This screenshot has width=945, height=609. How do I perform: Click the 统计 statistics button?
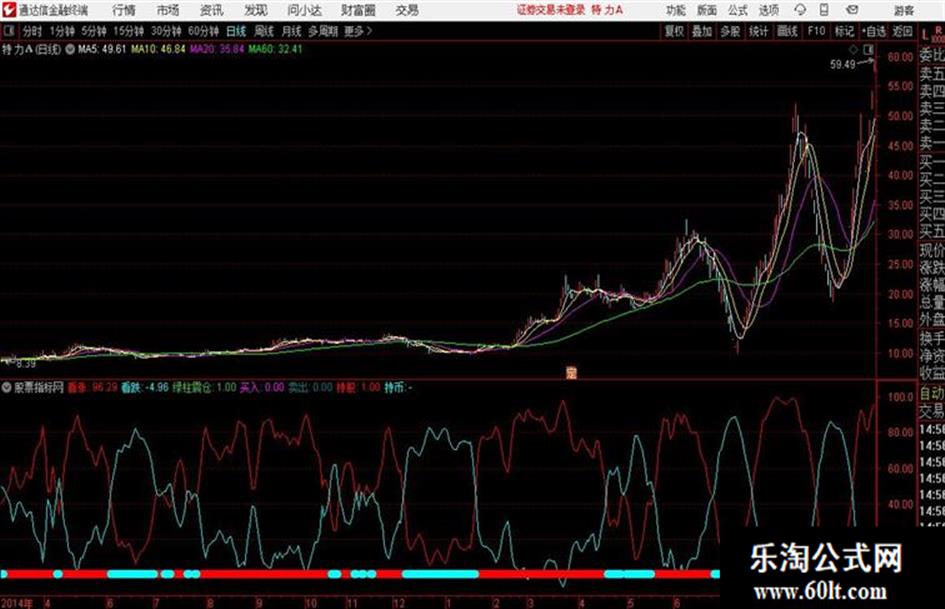[758, 31]
